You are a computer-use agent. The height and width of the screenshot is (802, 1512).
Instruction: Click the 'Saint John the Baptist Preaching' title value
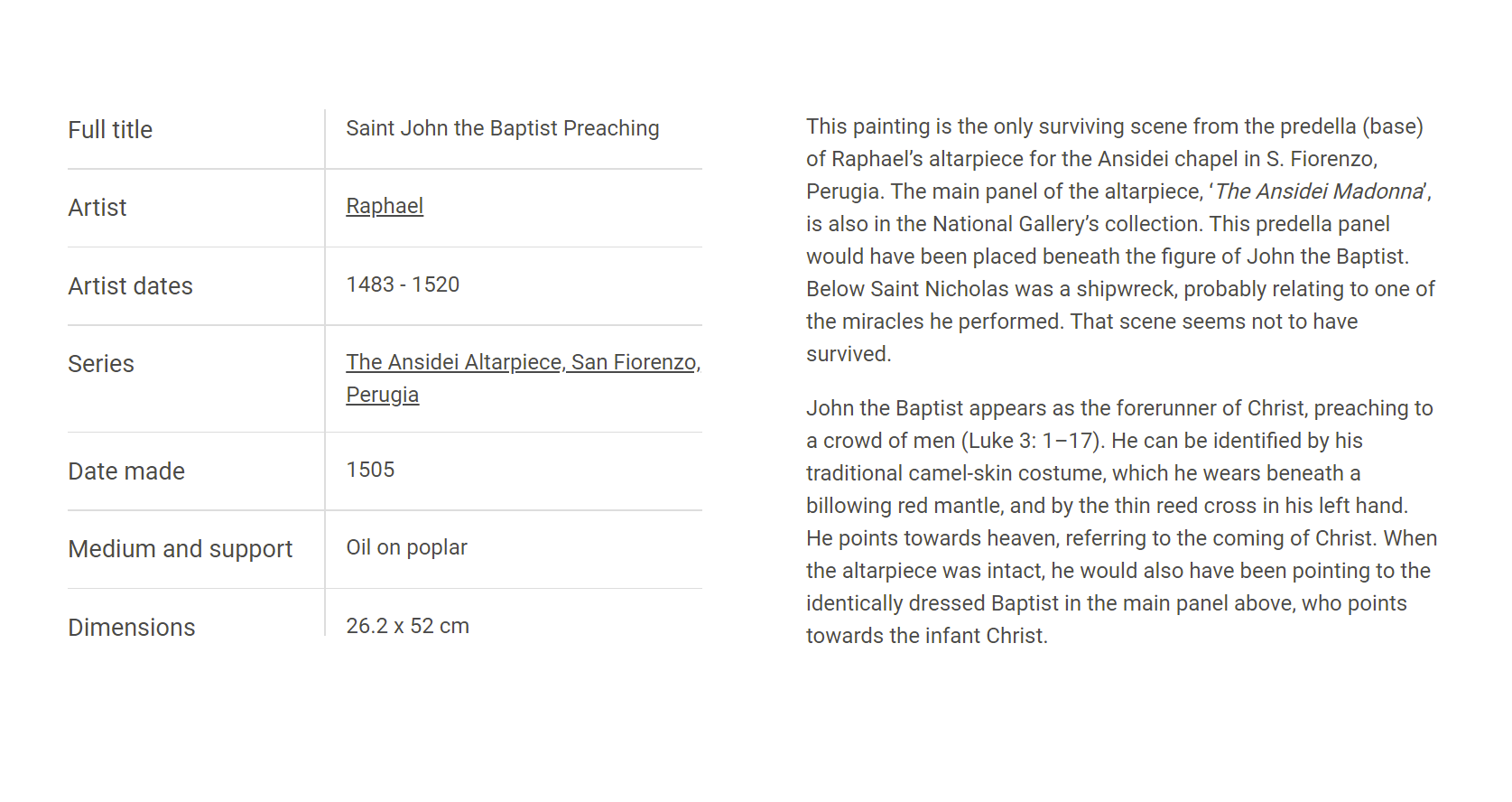click(503, 128)
